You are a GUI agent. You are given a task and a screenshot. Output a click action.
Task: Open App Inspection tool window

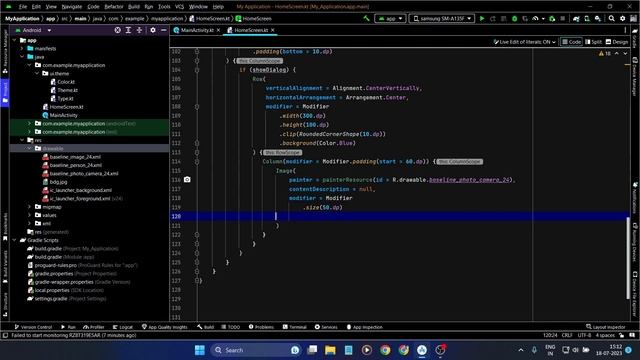pos(364,327)
